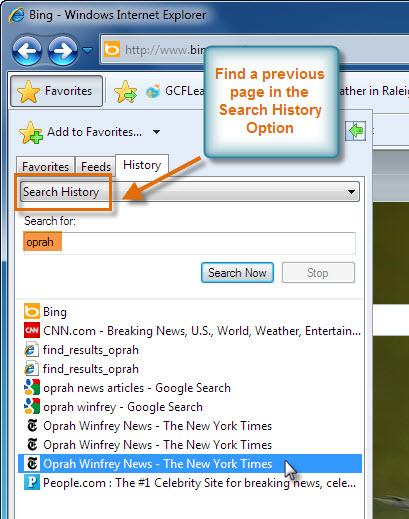Select the History tab
The image size is (409, 519).
[142, 165]
